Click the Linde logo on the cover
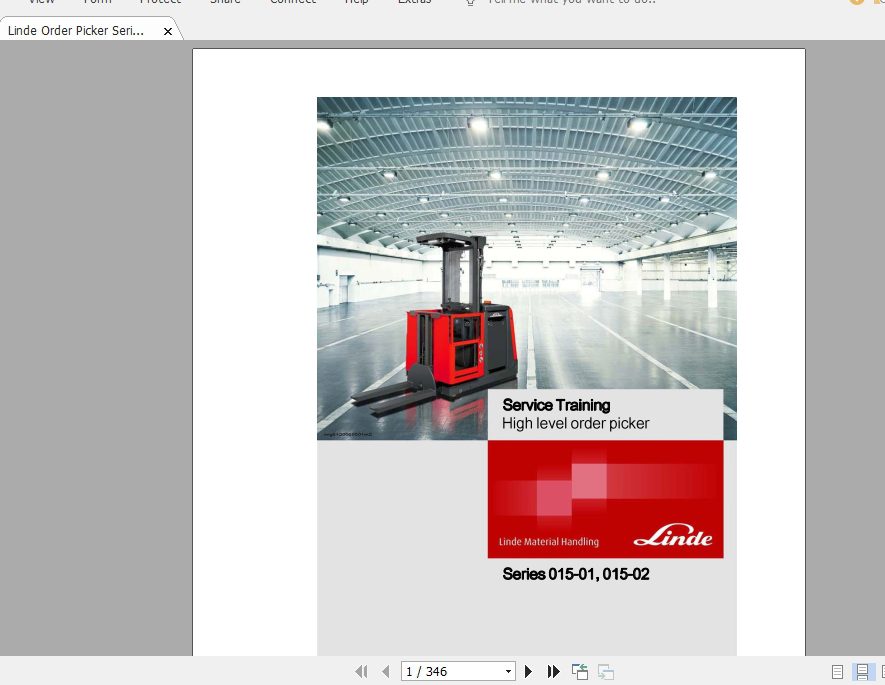This screenshot has width=885, height=685. pyautogui.click(x=673, y=537)
